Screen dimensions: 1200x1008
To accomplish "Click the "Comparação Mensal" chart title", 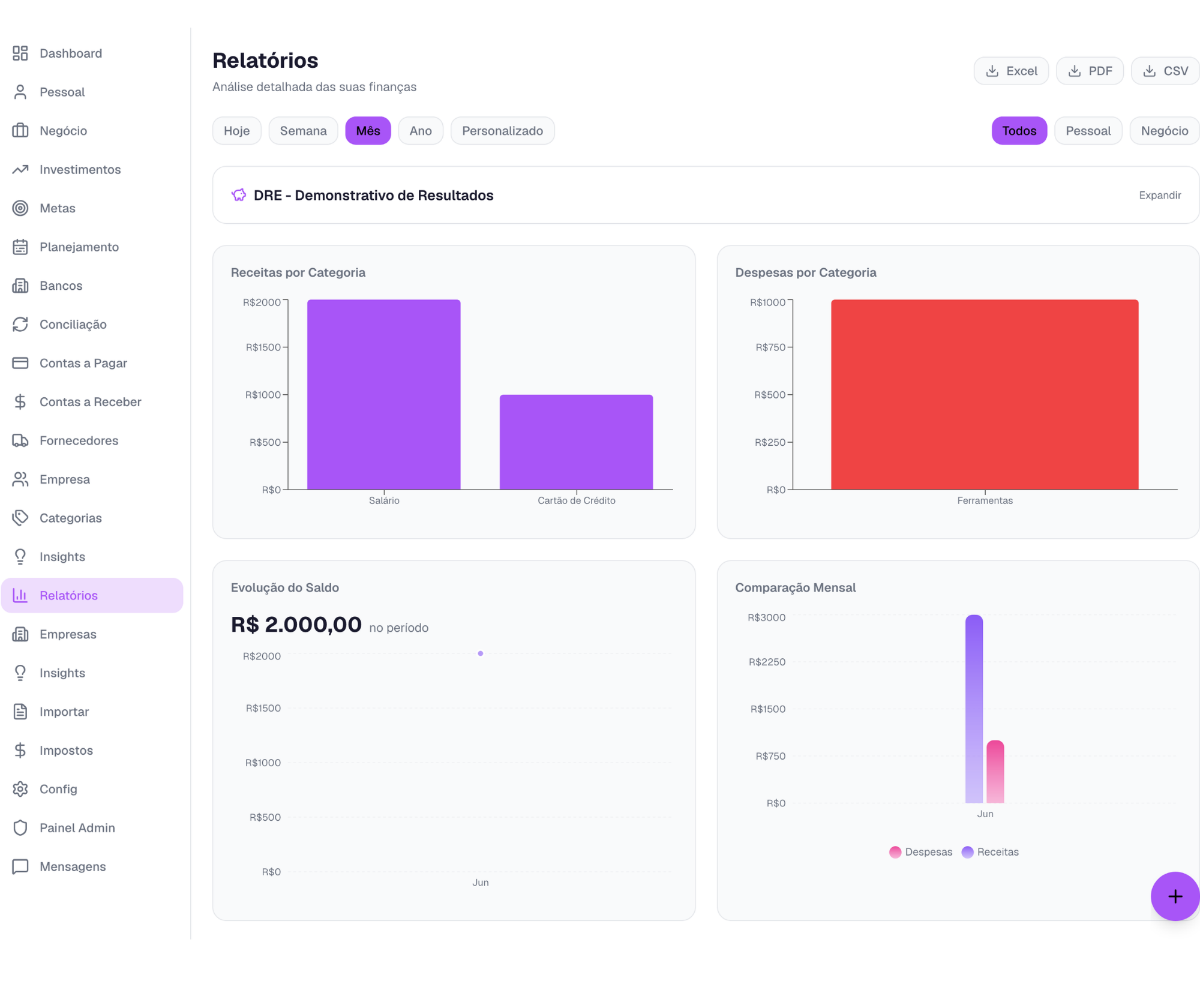I will (796, 587).
